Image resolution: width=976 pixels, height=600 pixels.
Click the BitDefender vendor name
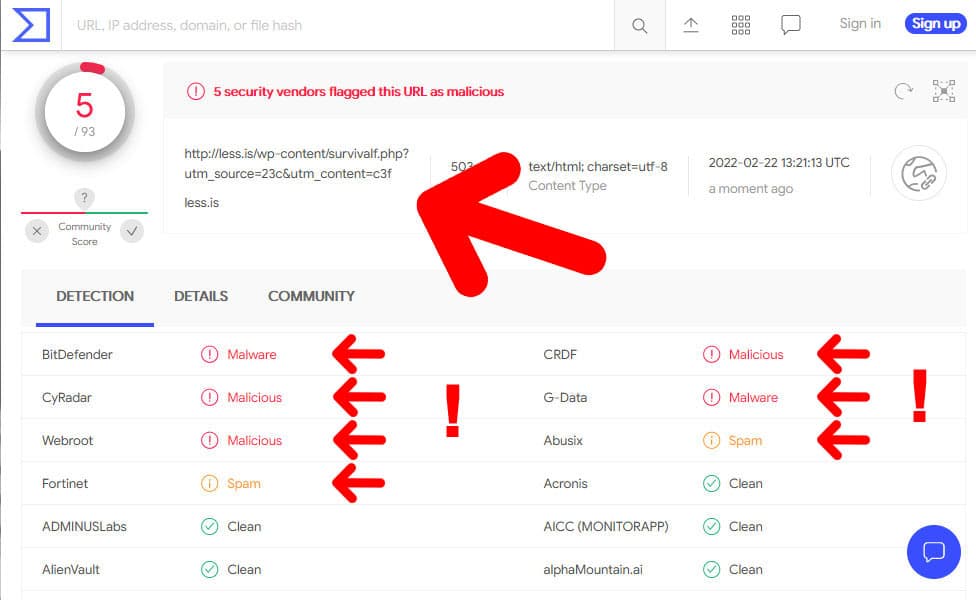[77, 354]
